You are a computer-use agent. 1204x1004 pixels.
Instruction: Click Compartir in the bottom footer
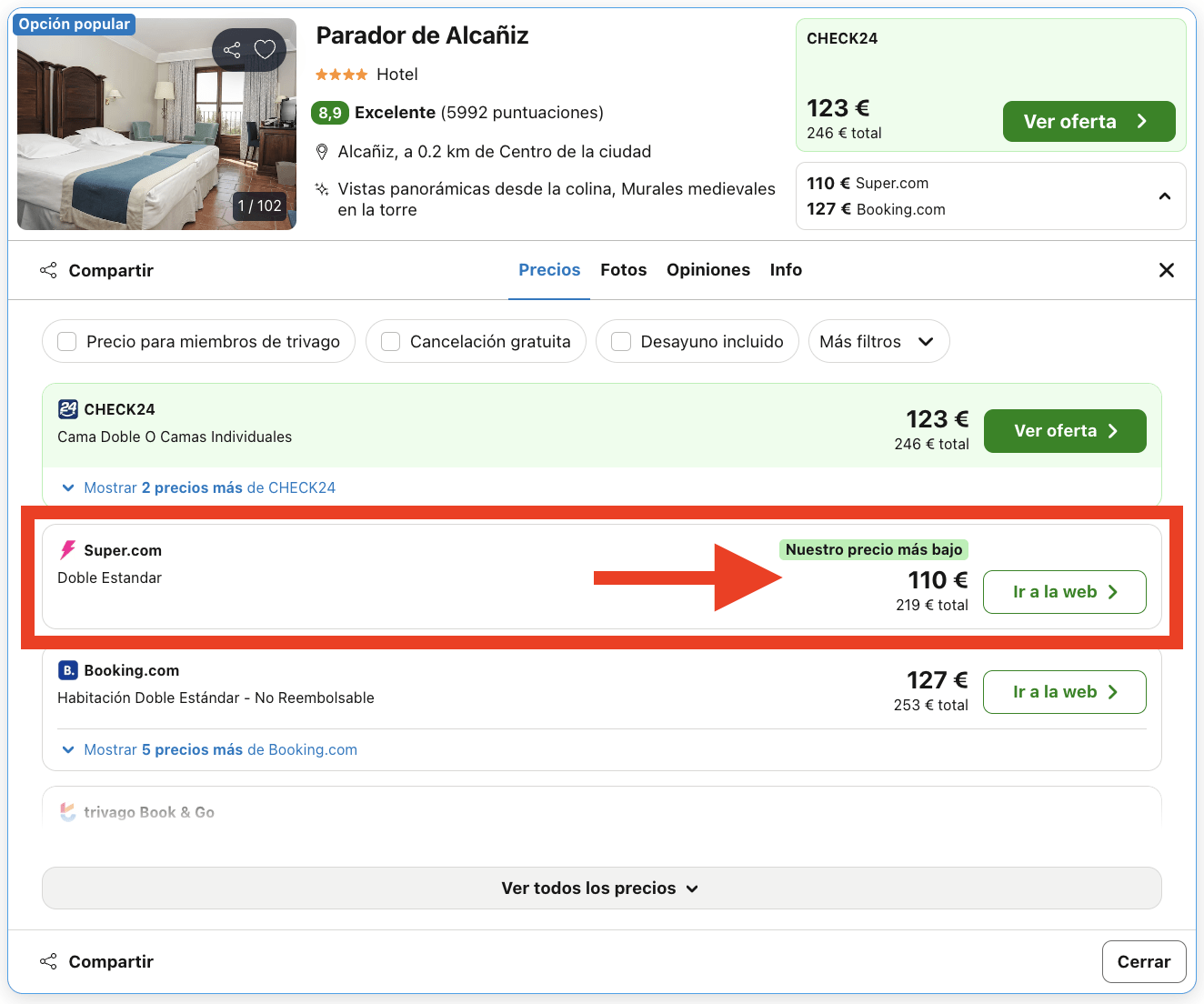coord(97,961)
